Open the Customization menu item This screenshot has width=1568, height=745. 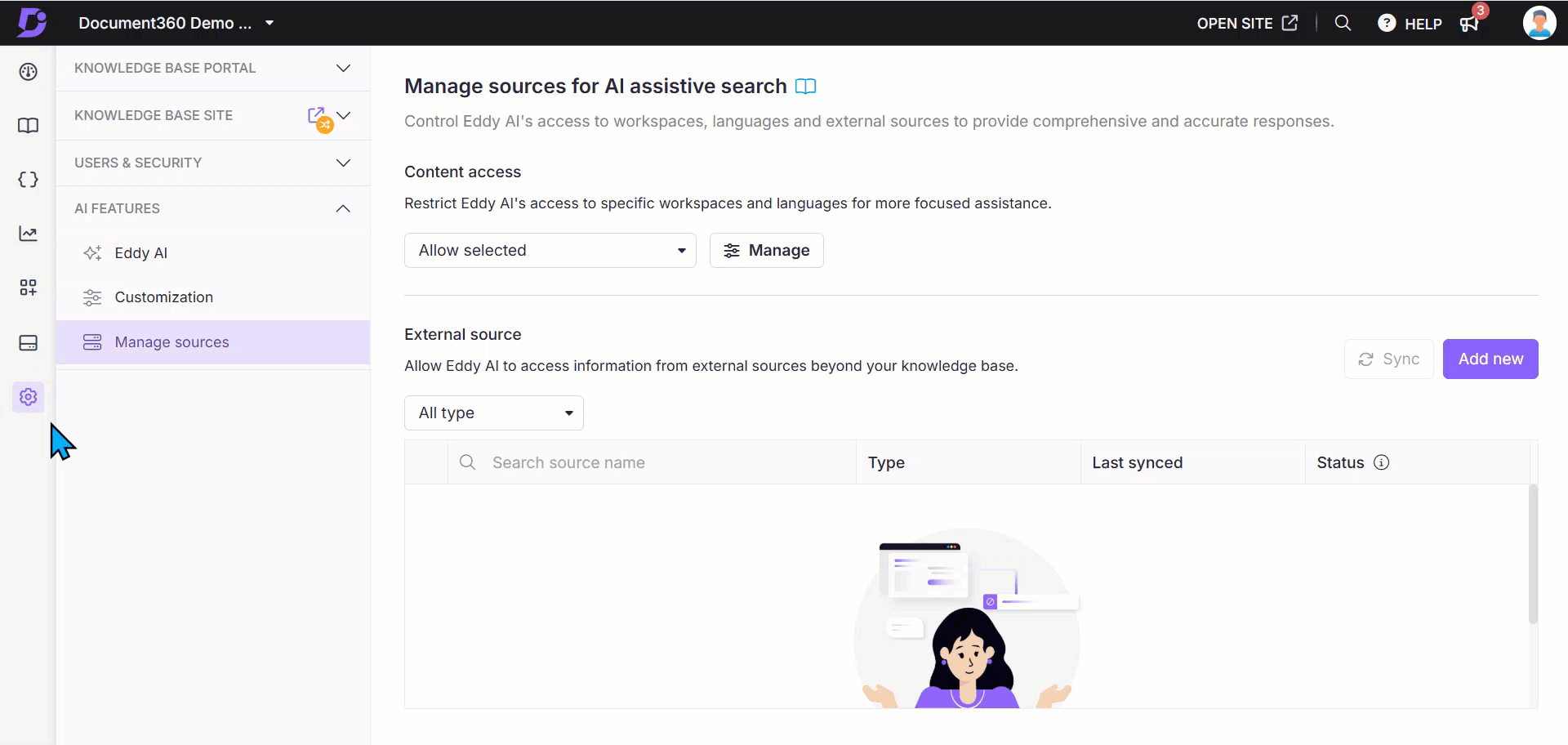tap(213, 297)
